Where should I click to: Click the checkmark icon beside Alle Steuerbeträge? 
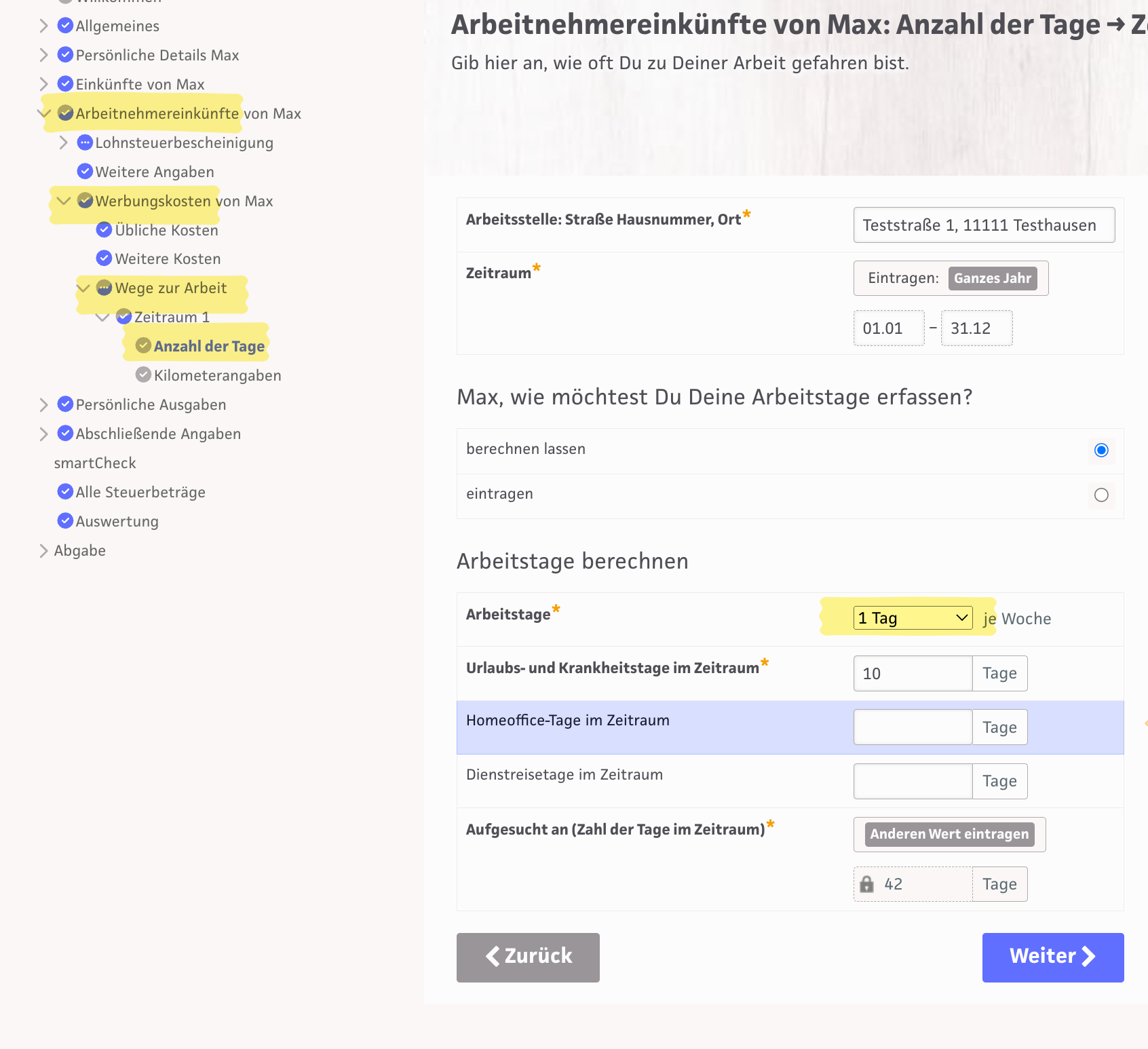coord(65,491)
